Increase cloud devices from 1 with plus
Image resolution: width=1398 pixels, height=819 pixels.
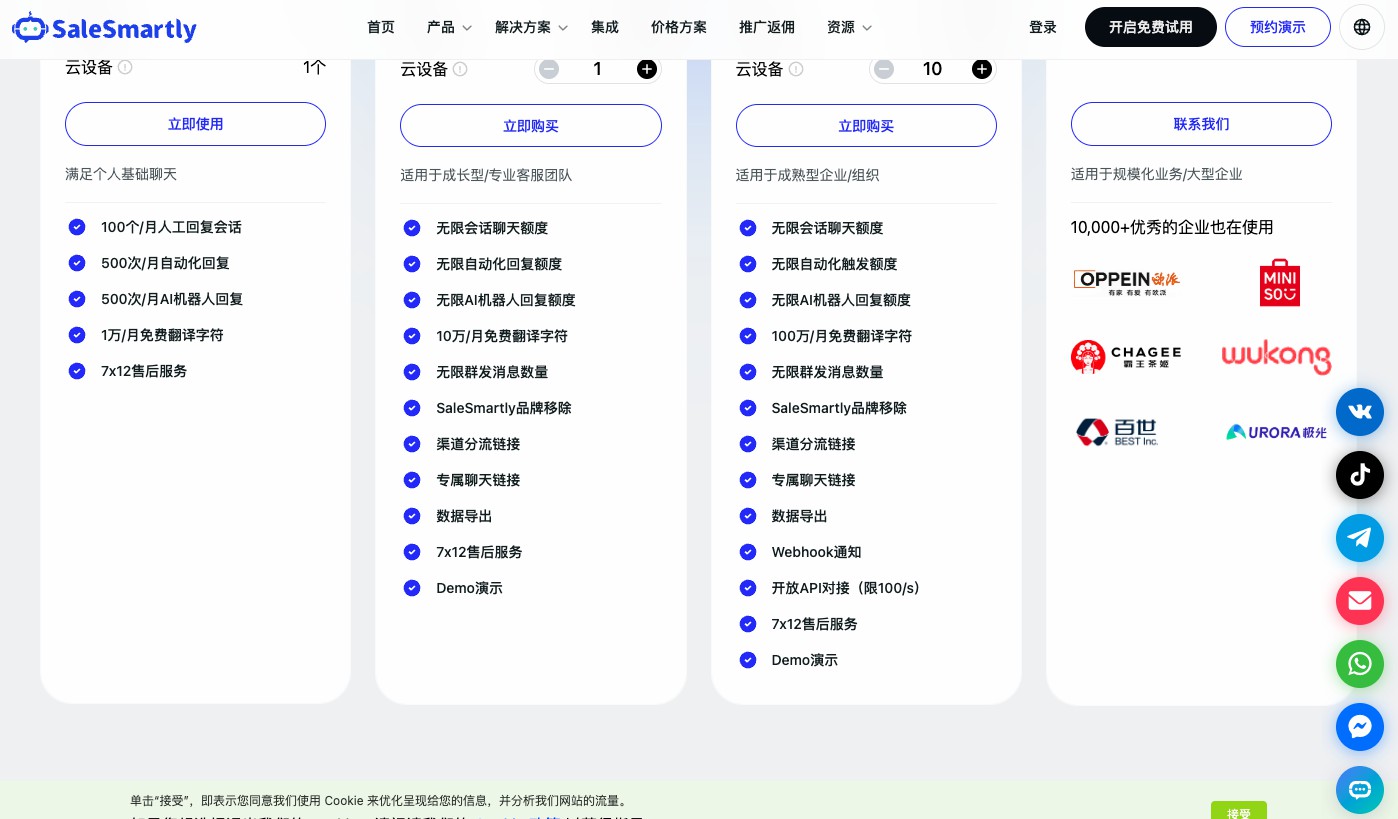coord(647,69)
